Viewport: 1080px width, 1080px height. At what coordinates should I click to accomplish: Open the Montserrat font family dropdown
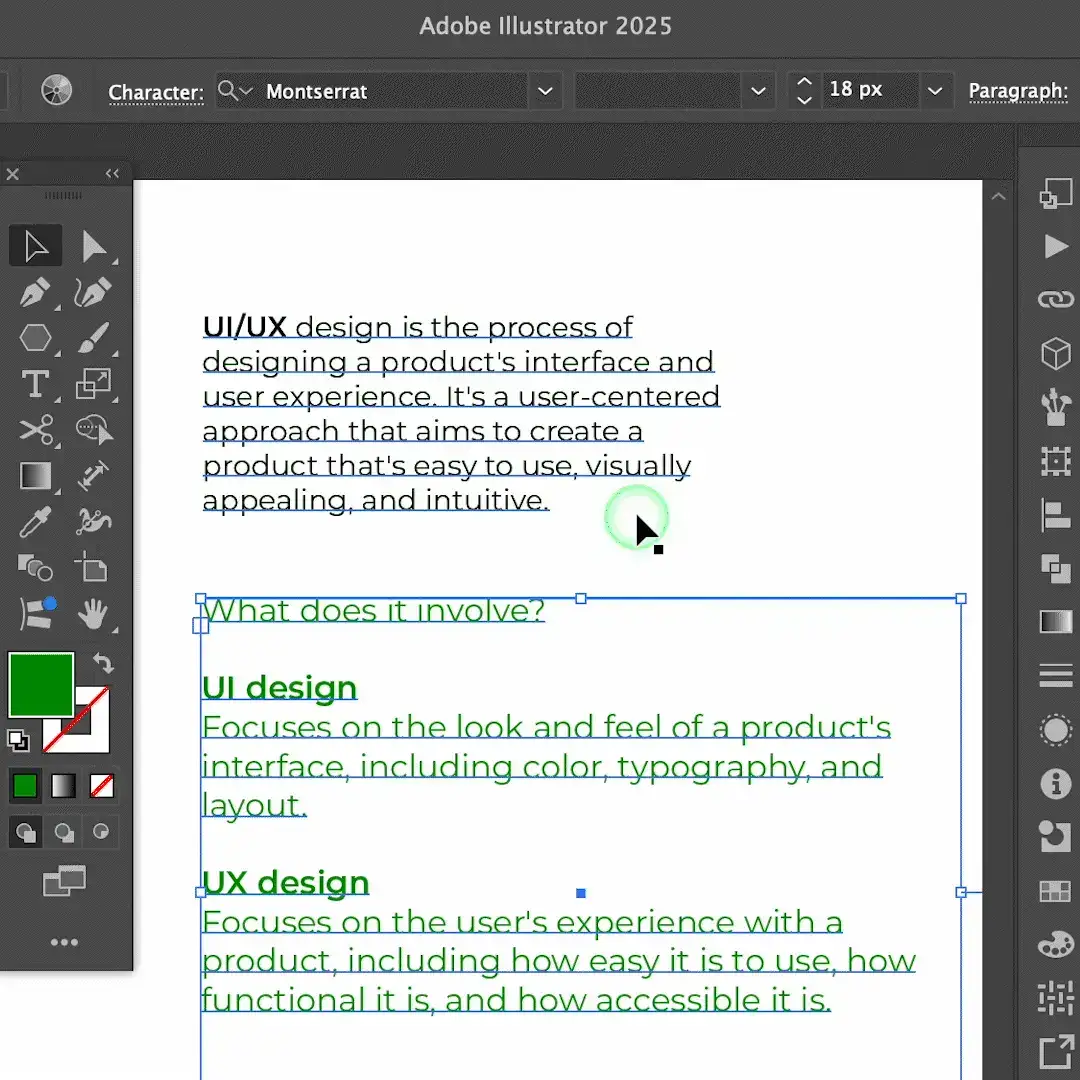545,90
